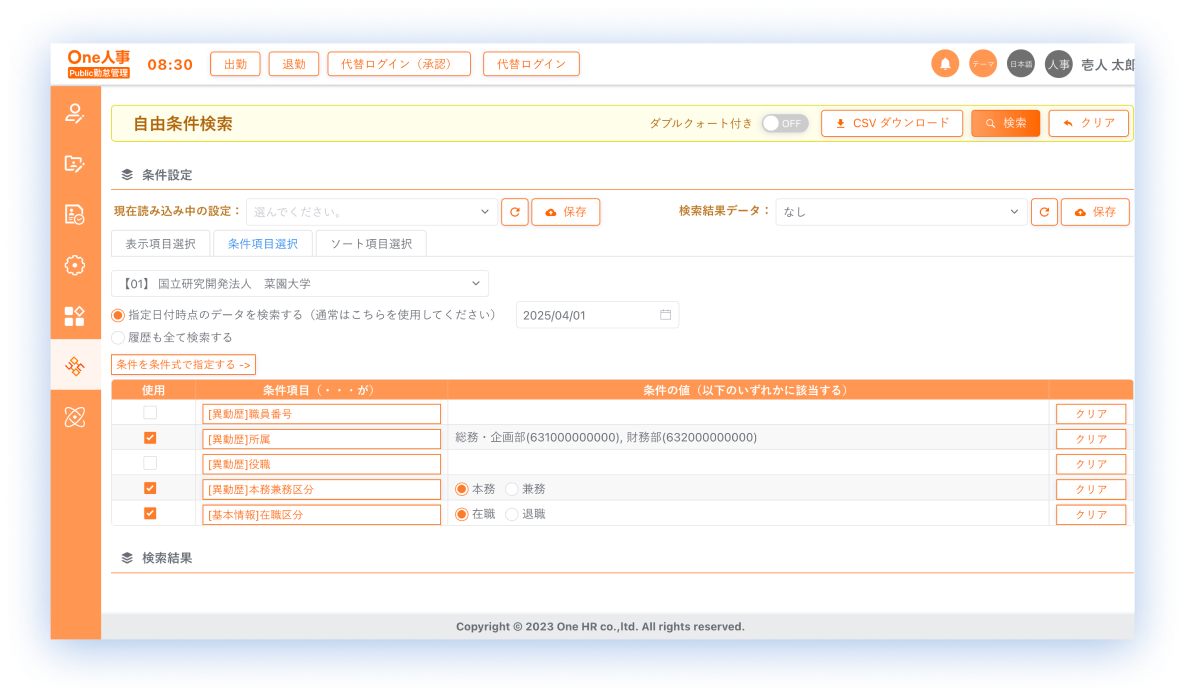Open the atom-shaped sidebar icon
The width and height of the screenshot is (1186, 698).
(x=74, y=417)
